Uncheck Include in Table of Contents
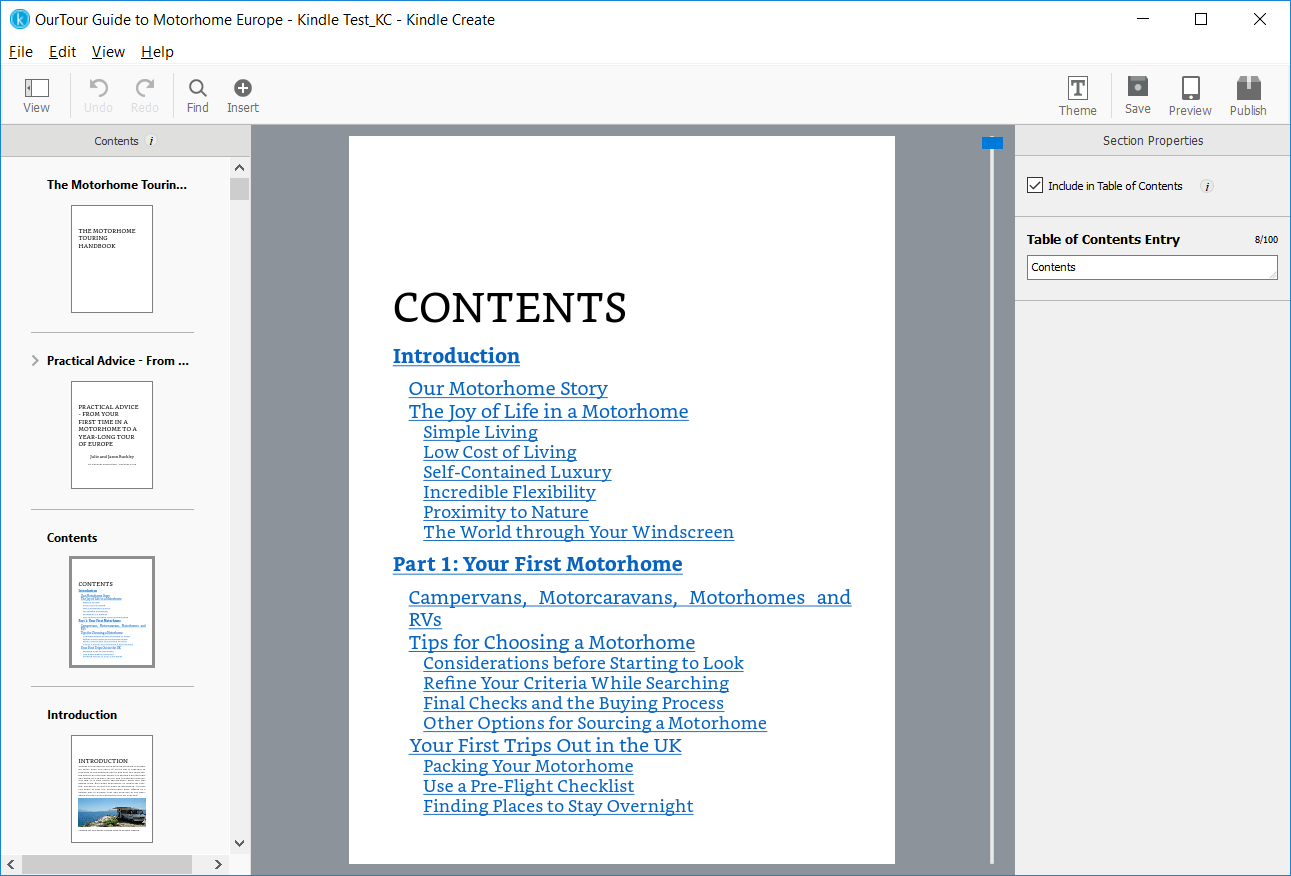Screen dimensions: 1291x876 (x=1034, y=185)
